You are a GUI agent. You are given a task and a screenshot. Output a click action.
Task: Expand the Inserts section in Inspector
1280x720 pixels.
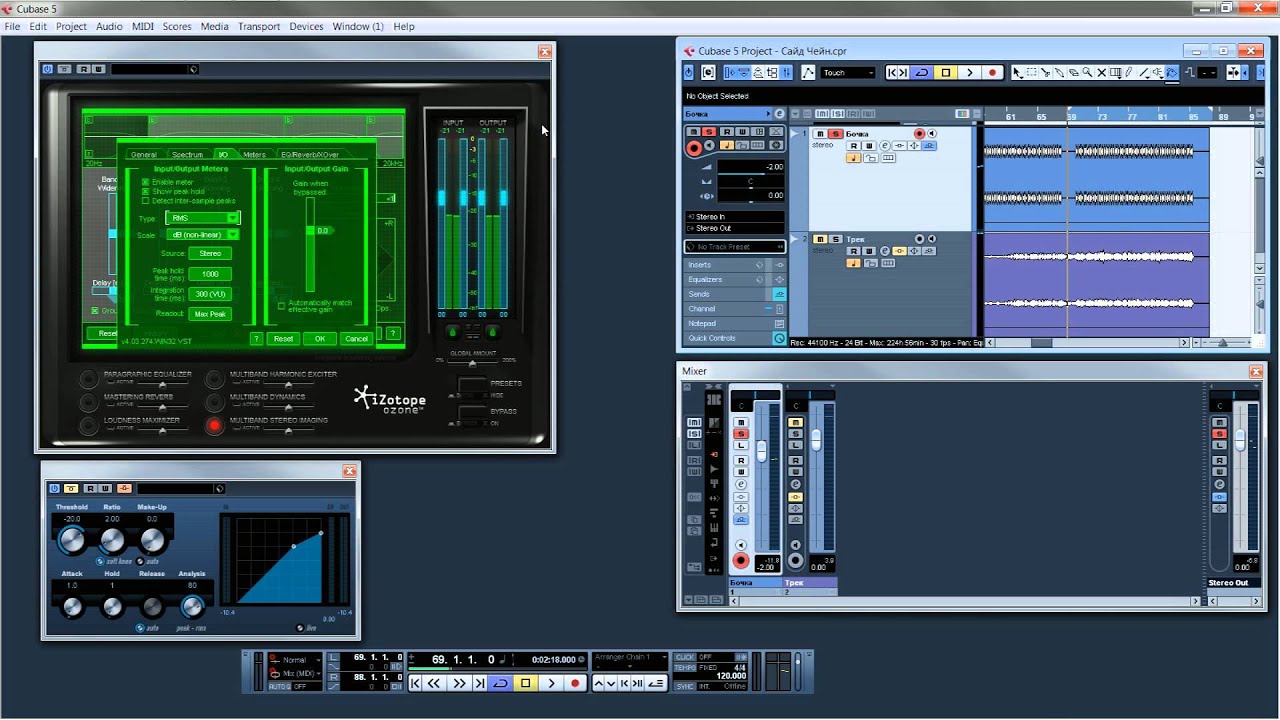pyautogui.click(x=736, y=265)
